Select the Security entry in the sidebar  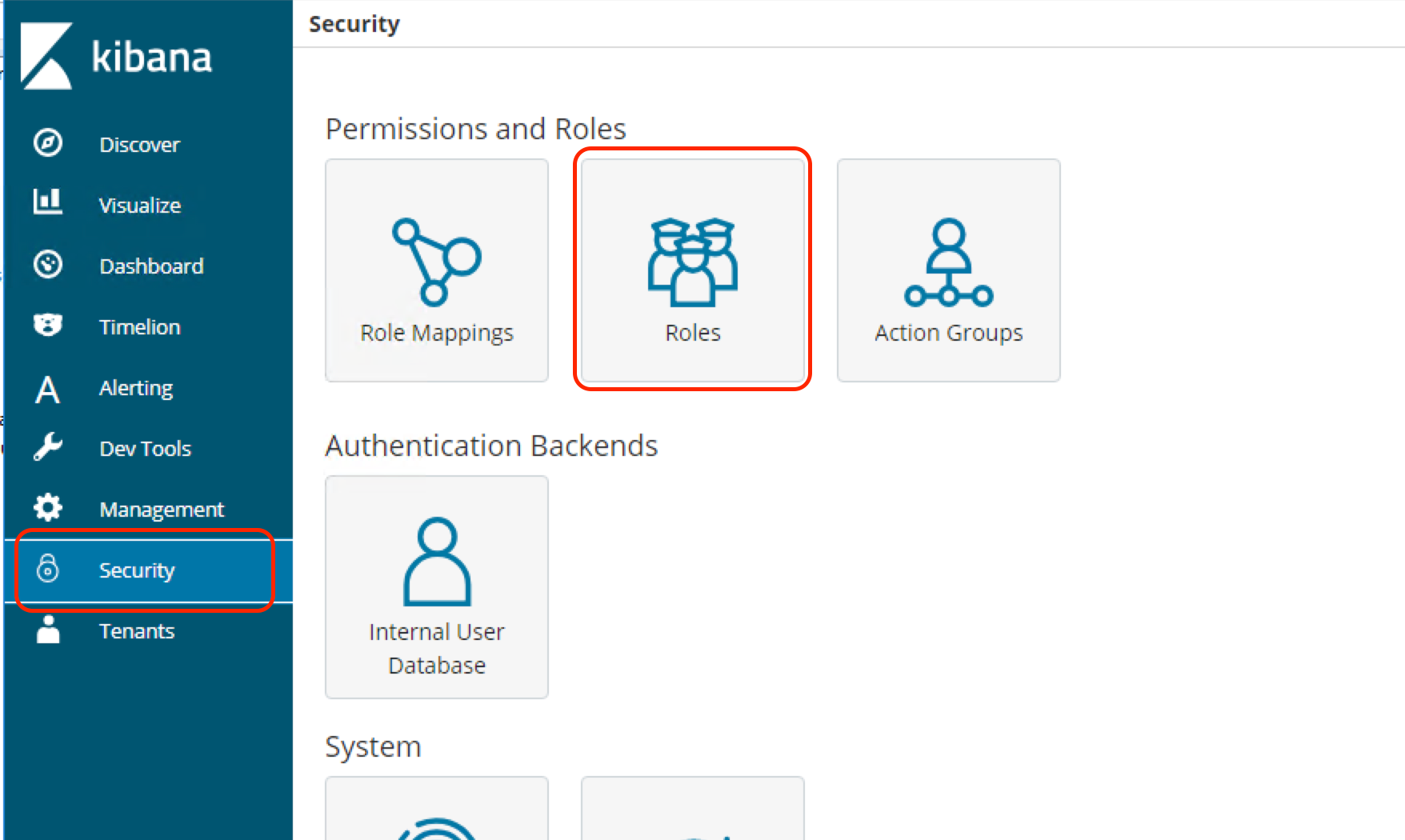click(x=137, y=570)
